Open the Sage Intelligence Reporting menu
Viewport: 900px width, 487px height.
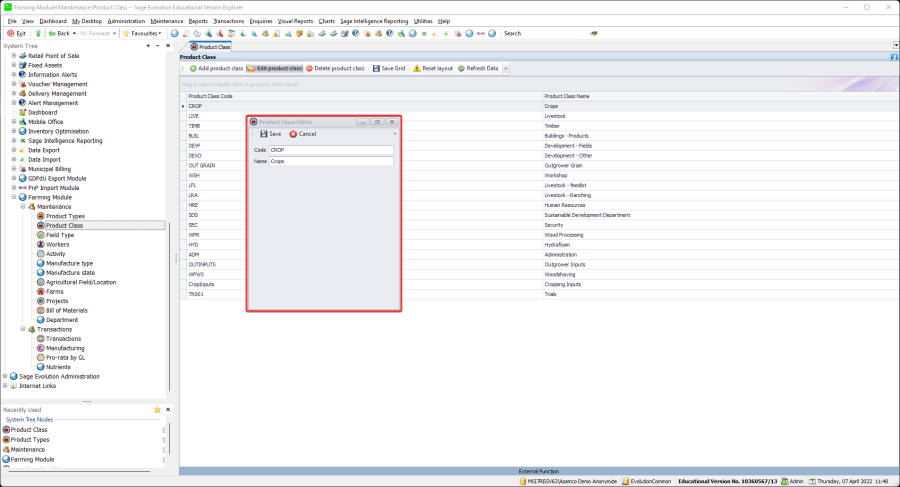click(x=374, y=20)
